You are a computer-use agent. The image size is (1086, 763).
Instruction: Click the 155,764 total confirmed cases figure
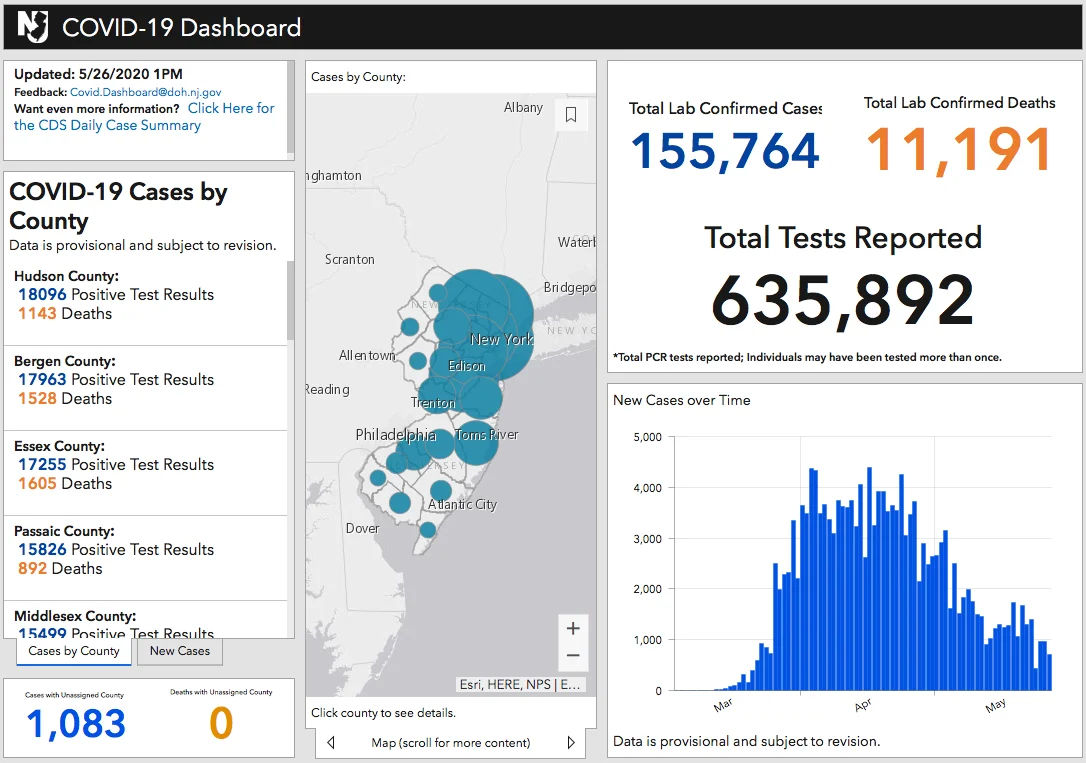(x=725, y=150)
